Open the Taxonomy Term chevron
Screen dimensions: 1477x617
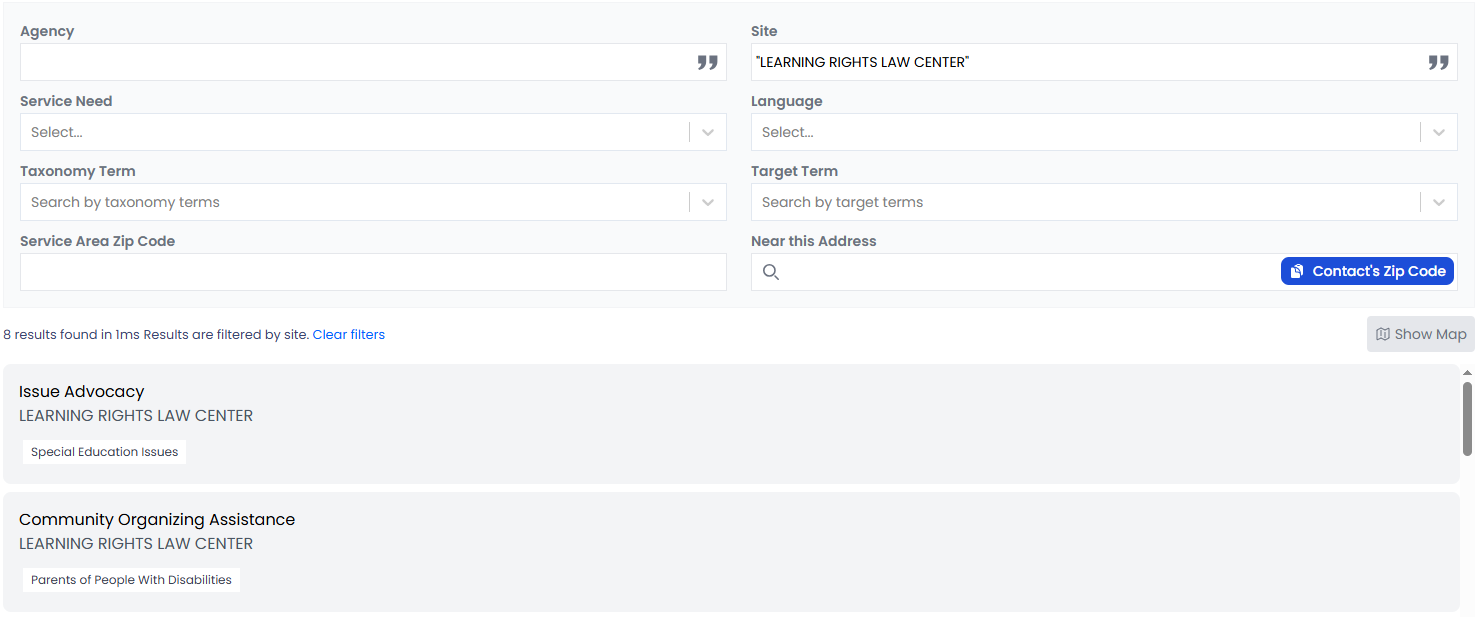click(x=708, y=202)
